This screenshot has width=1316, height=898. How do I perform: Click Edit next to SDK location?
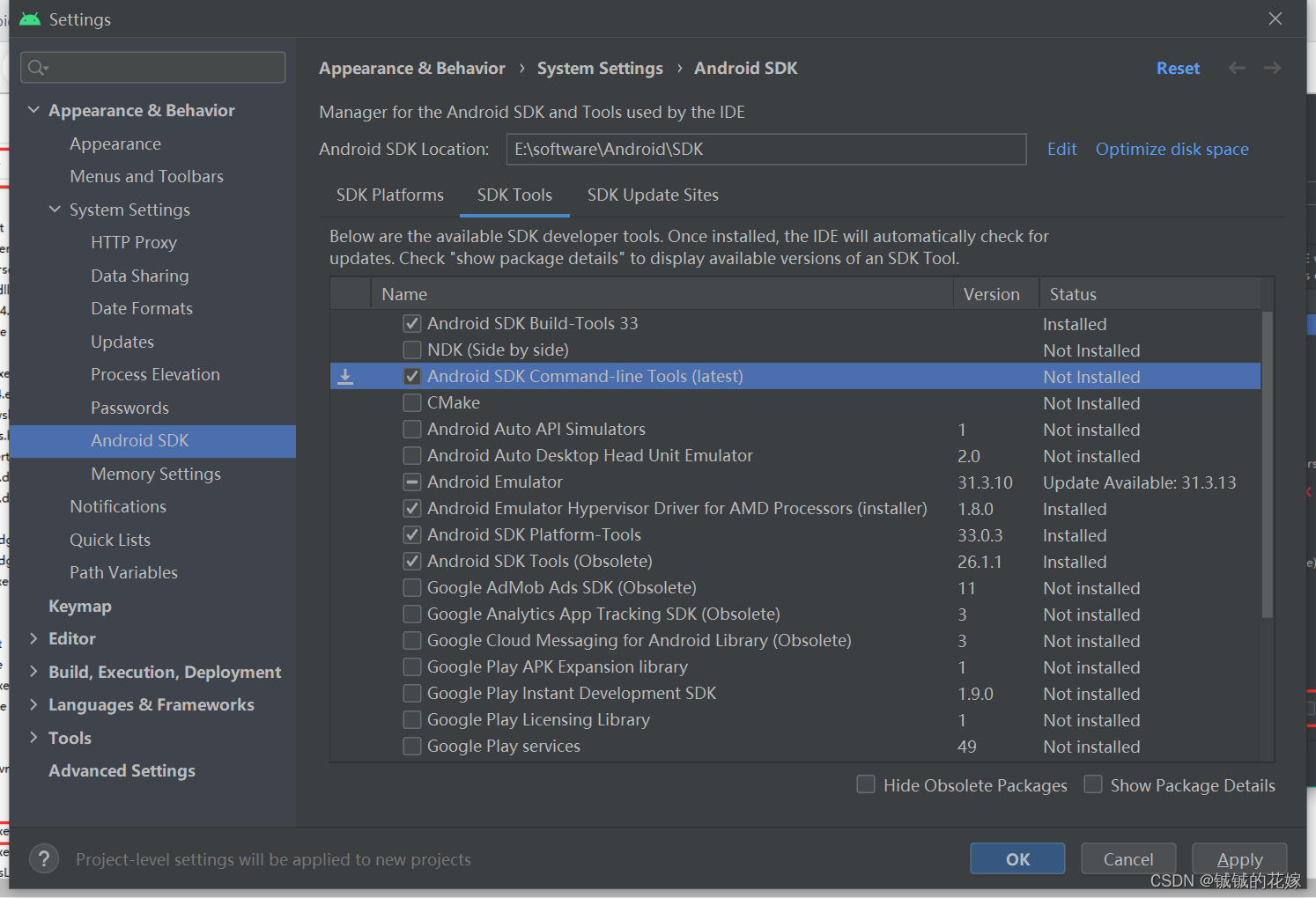pos(1061,149)
